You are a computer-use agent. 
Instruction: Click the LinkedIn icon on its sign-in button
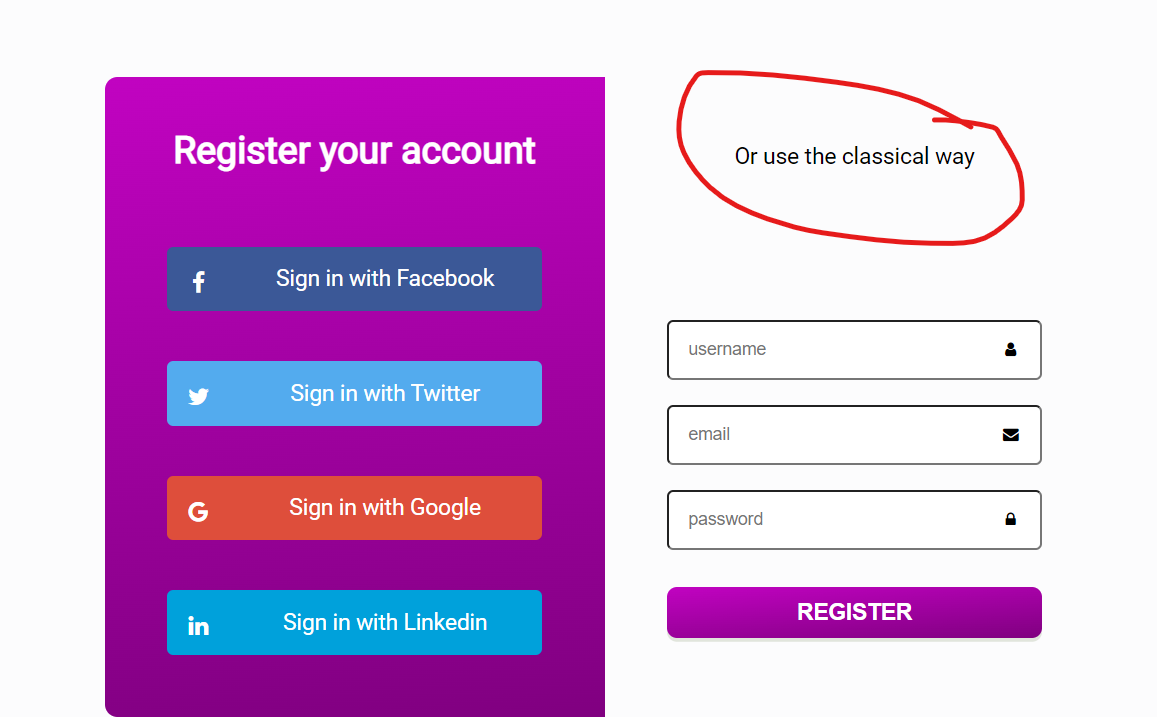click(199, 622)
